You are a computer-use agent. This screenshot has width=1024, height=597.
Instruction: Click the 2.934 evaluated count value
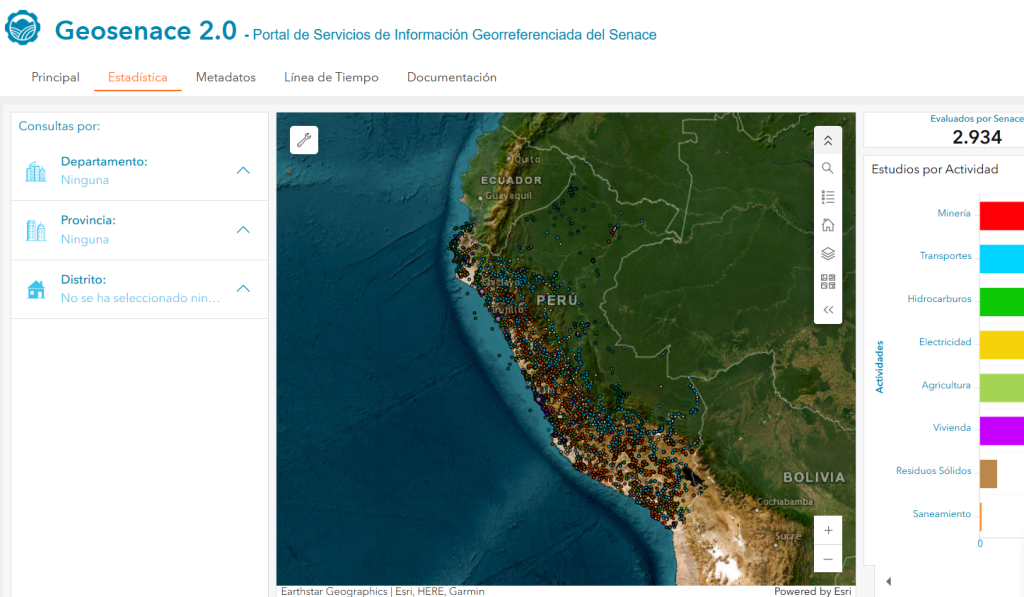point(976,137)
